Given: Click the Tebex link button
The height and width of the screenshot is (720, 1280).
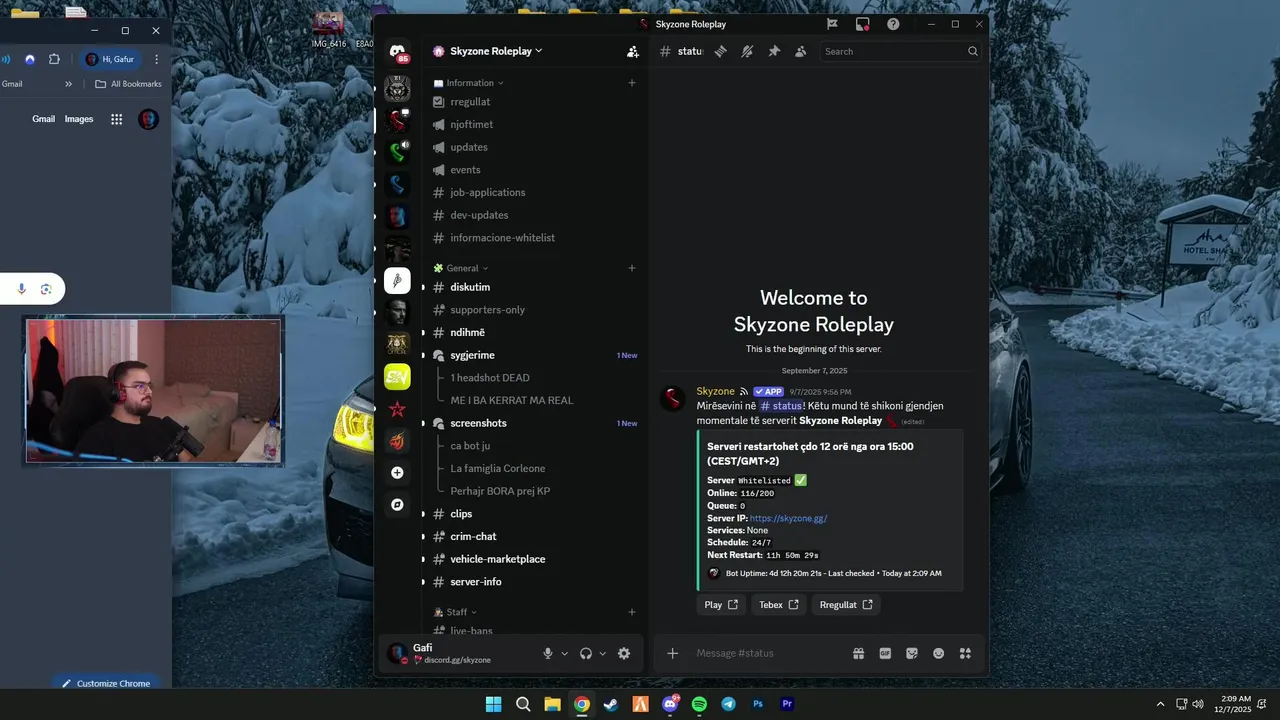Looking at the screenshot, I should [x=779, y=604].
